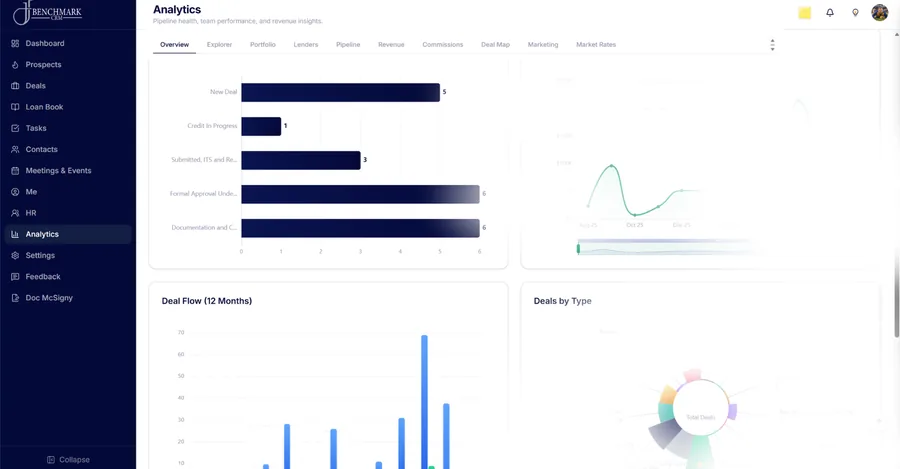The width and height of the screenshot is (900, 469).
Task: Click the Deals by Type heading
Action: [x=562, y=301]
